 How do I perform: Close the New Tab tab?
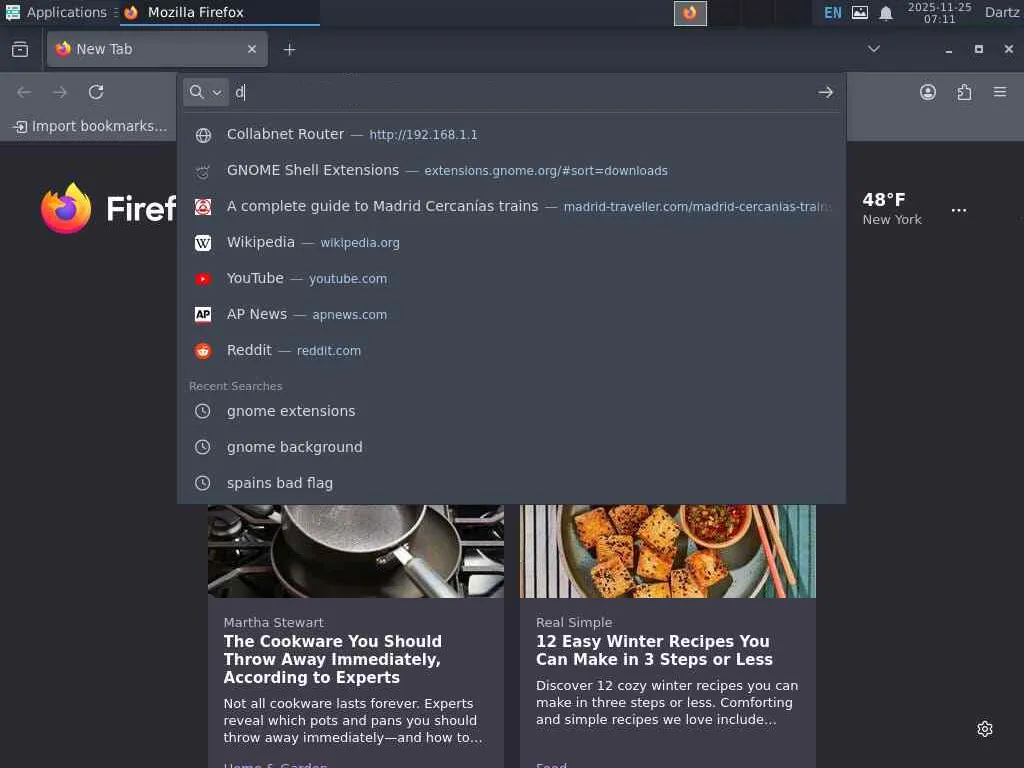[x=252, y=49]
